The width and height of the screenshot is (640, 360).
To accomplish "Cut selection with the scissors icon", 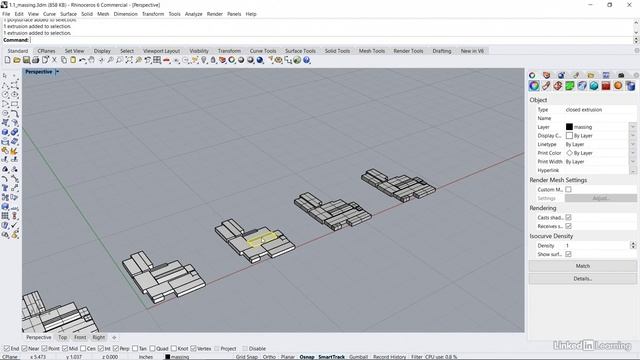I will 54,60.
